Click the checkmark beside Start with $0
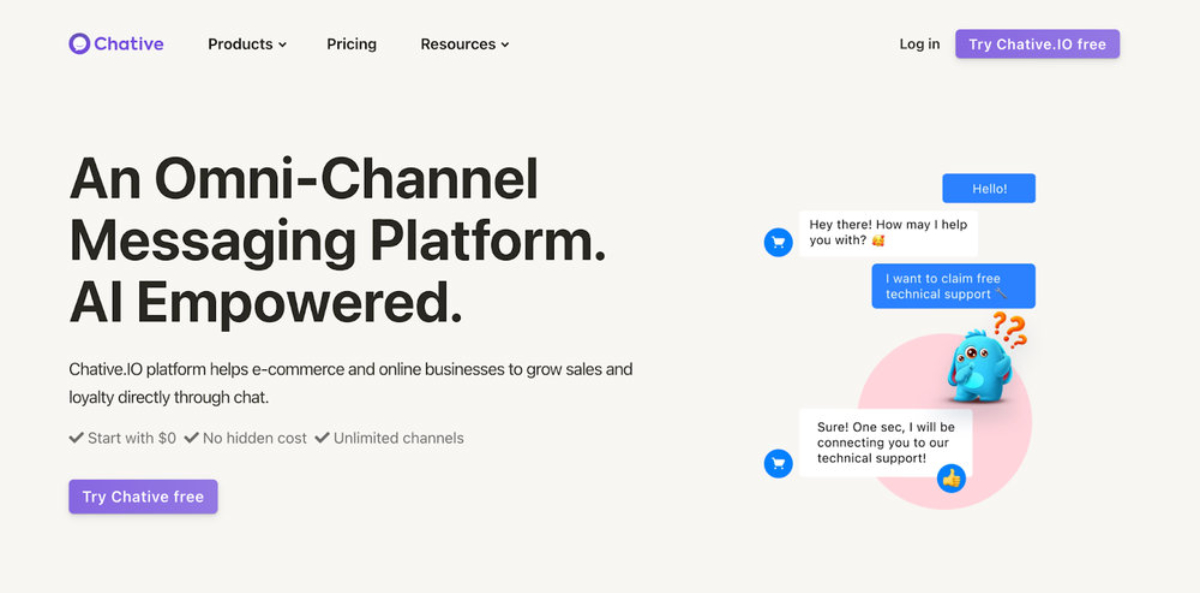 click(x=76, y=437)
